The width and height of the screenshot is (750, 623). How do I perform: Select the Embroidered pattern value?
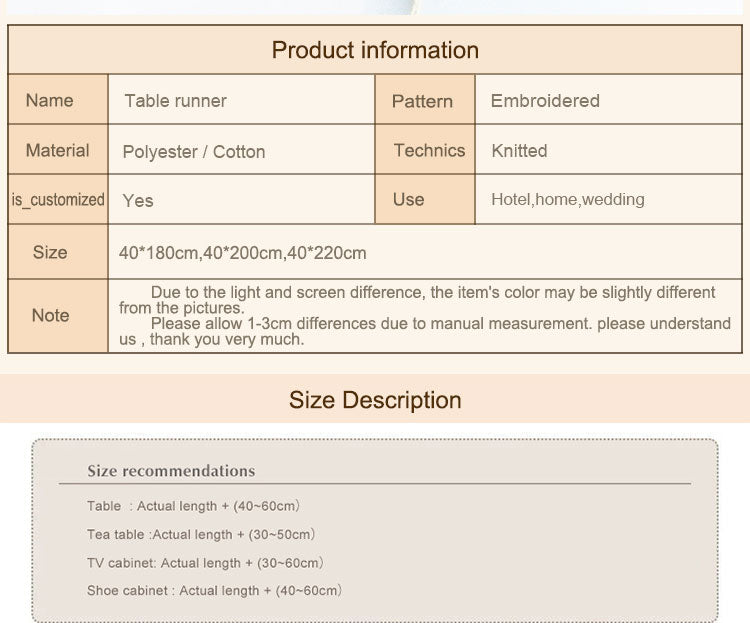coord(545,101)
